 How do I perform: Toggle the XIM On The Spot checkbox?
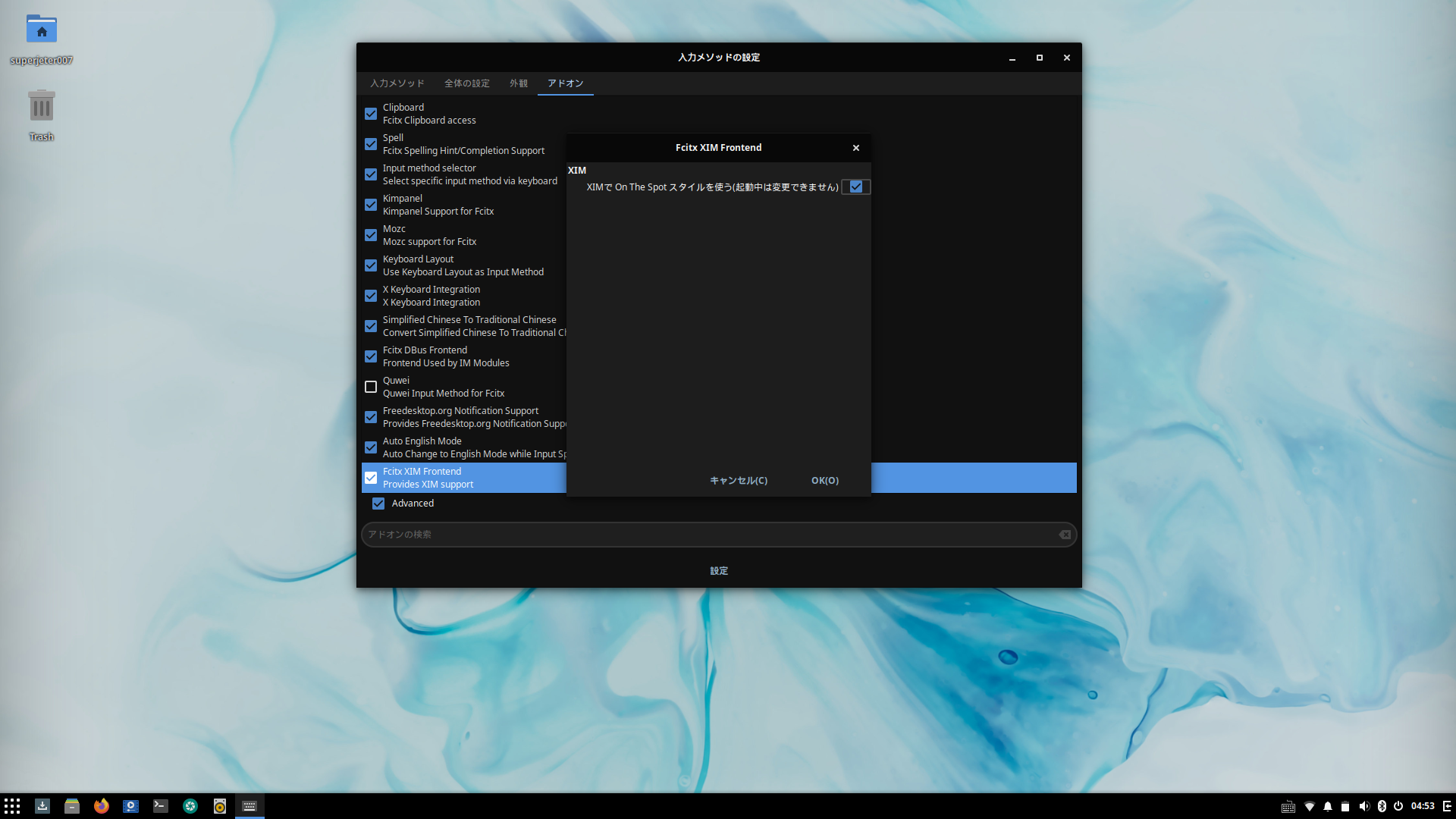(x=856, y=187)
